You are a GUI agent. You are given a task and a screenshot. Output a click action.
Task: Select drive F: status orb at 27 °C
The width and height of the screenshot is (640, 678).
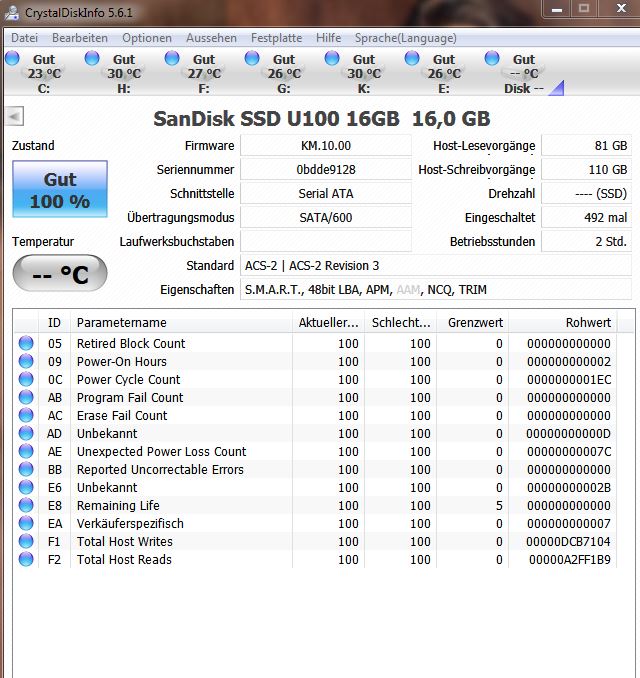click(x=172, y=58)
